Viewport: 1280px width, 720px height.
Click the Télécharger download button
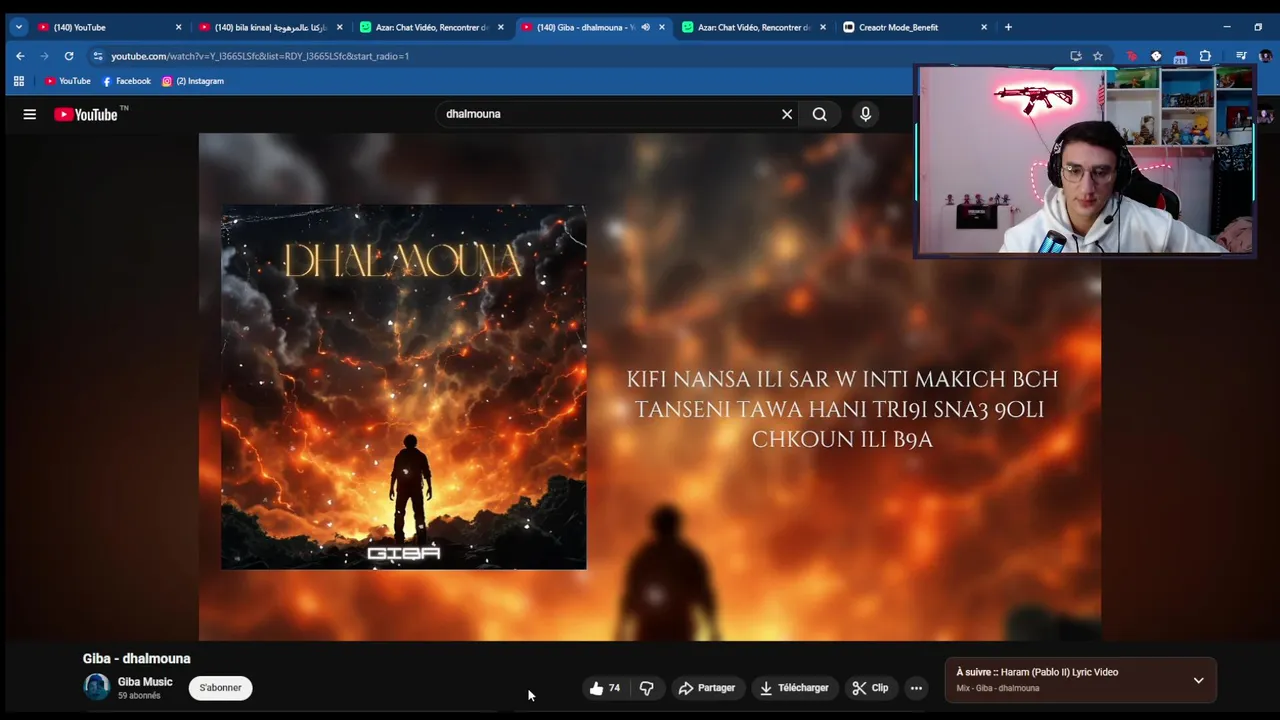pos(794,688)
